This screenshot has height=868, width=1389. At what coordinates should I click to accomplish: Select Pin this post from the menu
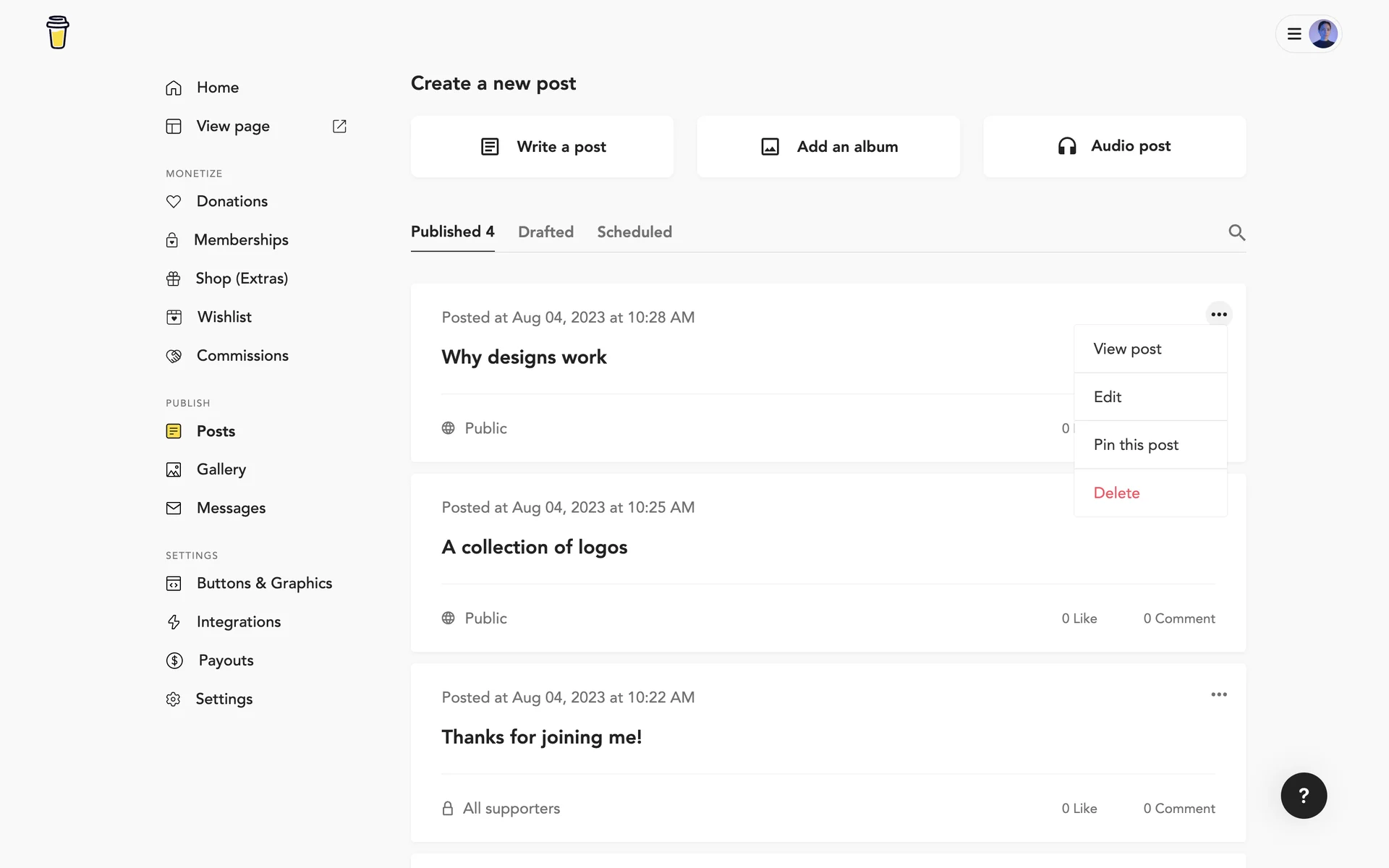coord(1136,445)
